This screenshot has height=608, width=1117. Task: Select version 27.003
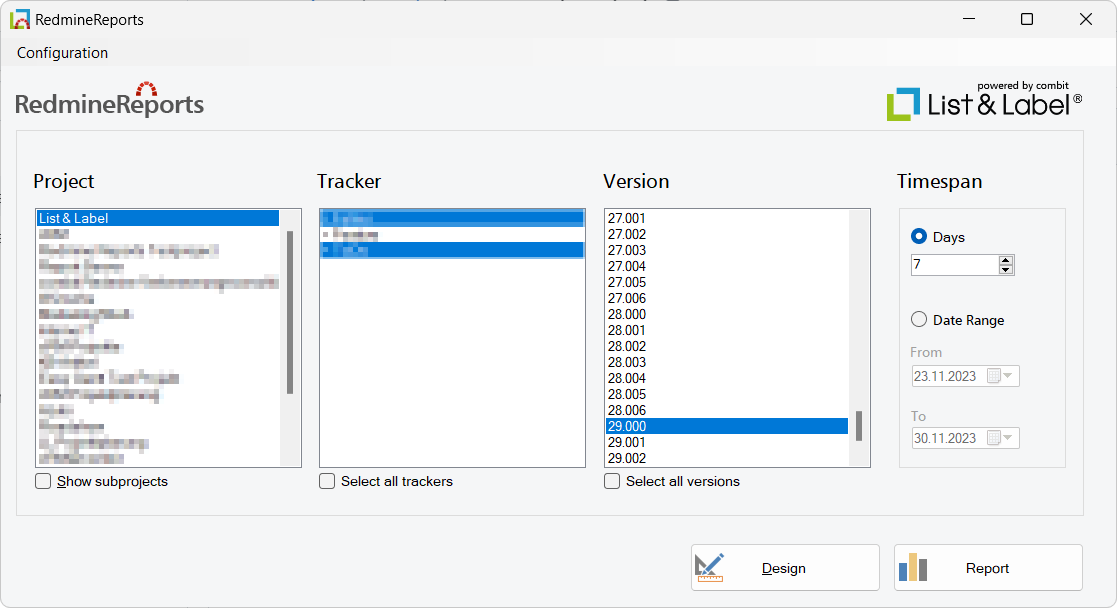pos(727,250)
